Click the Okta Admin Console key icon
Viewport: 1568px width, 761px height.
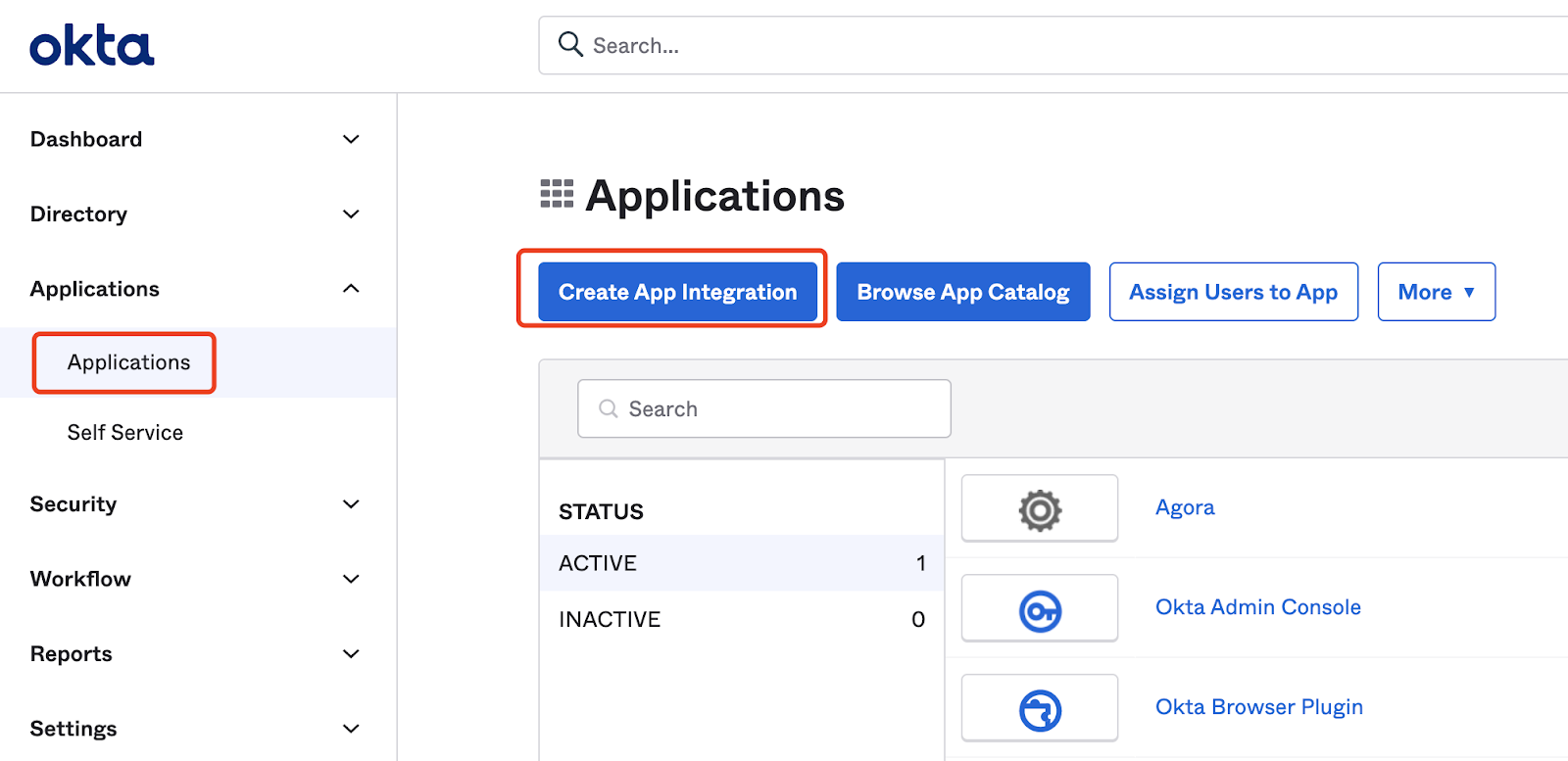click(x=1040, y=609)
